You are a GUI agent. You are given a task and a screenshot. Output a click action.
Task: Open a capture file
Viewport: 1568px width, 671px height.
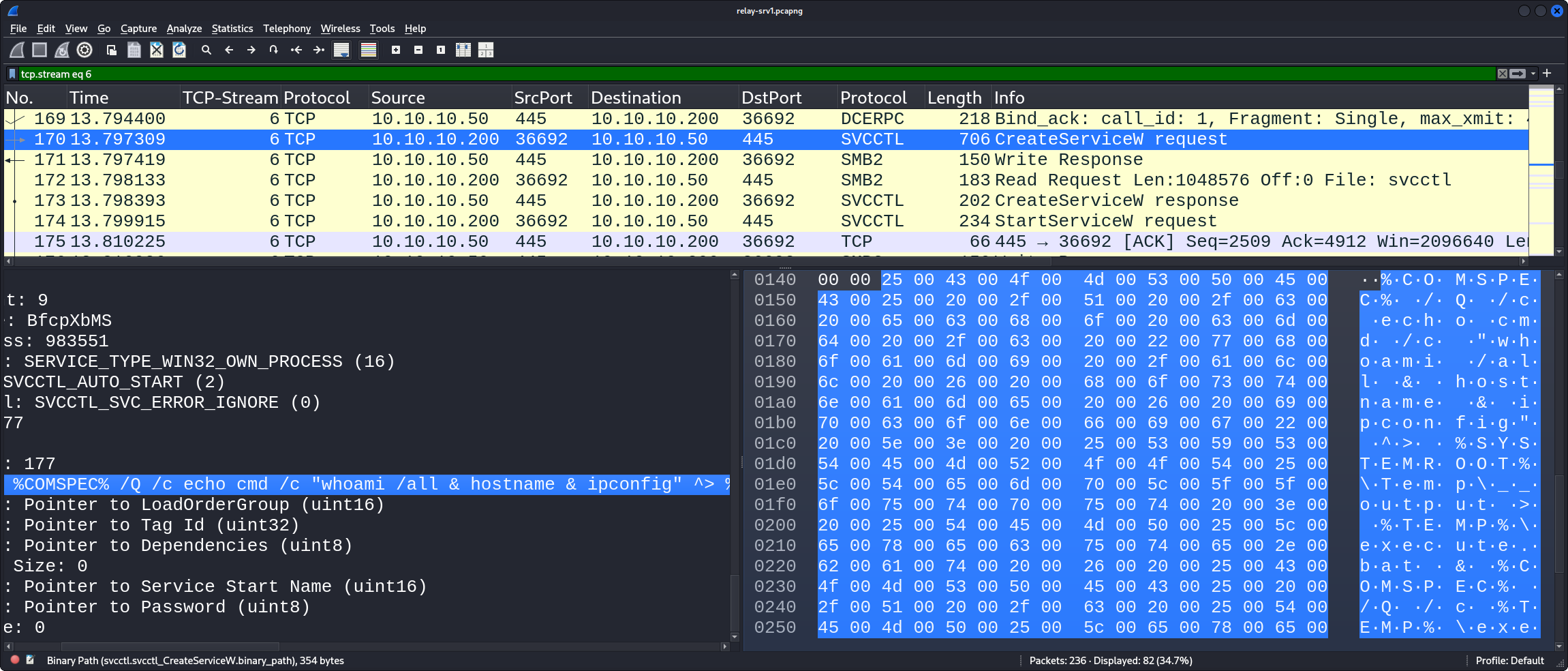coord(112,50)
